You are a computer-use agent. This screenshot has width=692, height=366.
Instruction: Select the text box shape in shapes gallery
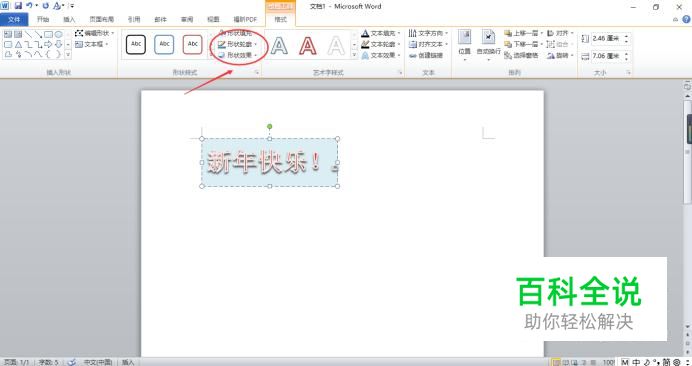click(8, 34)
